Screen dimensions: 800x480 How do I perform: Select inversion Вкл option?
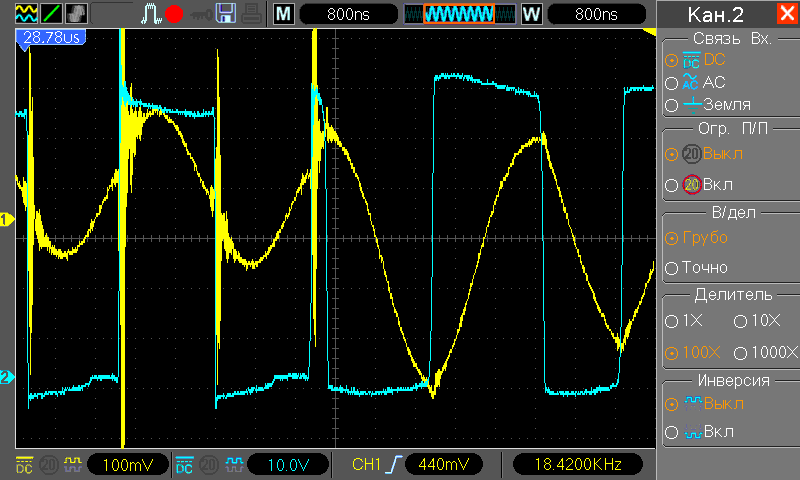tap(699, 432)
